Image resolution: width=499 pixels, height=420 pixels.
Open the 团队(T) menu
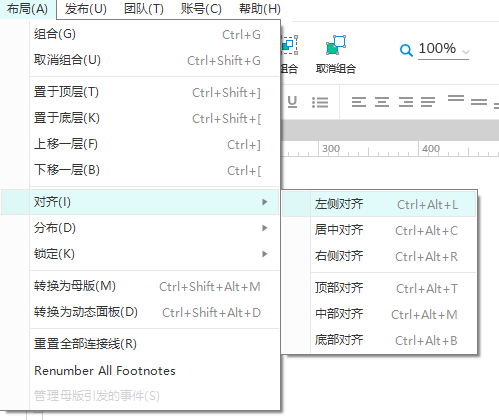pyautogui.click(x=144, y=9)
